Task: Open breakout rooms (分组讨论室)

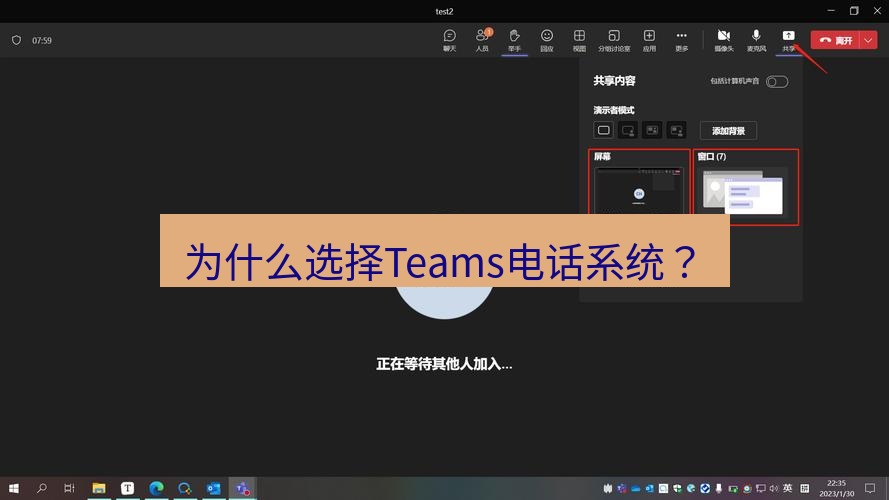Action: coord(614,40)
